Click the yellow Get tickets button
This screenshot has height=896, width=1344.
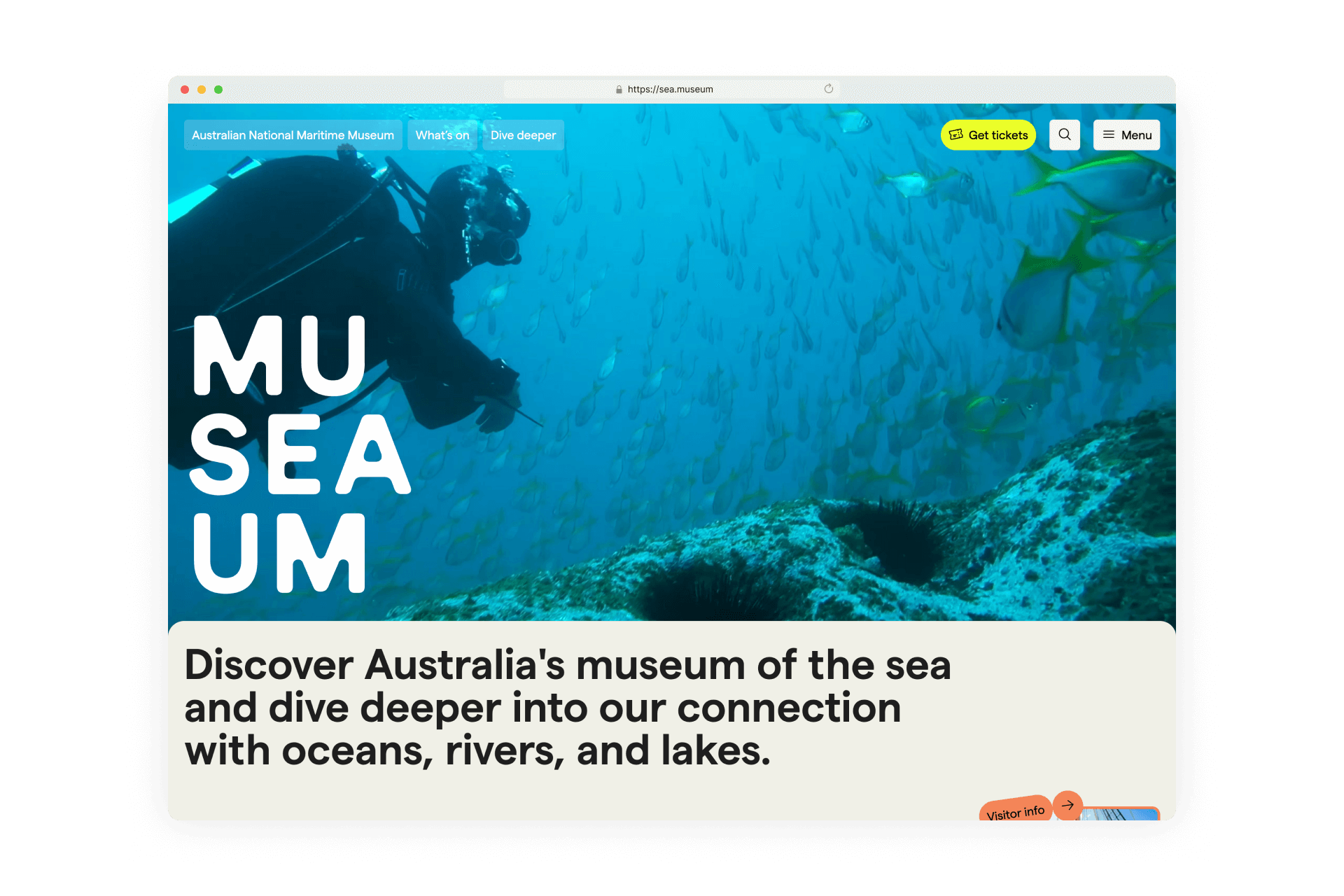(988, 135)
